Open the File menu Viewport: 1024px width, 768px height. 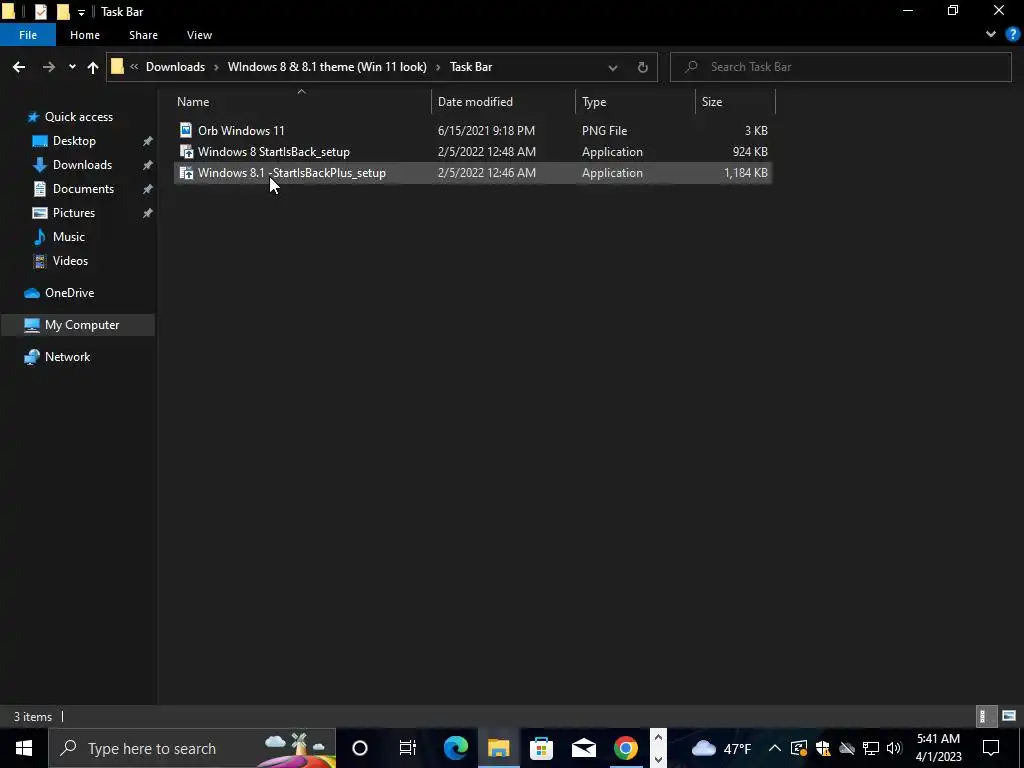tap(28, 35)
